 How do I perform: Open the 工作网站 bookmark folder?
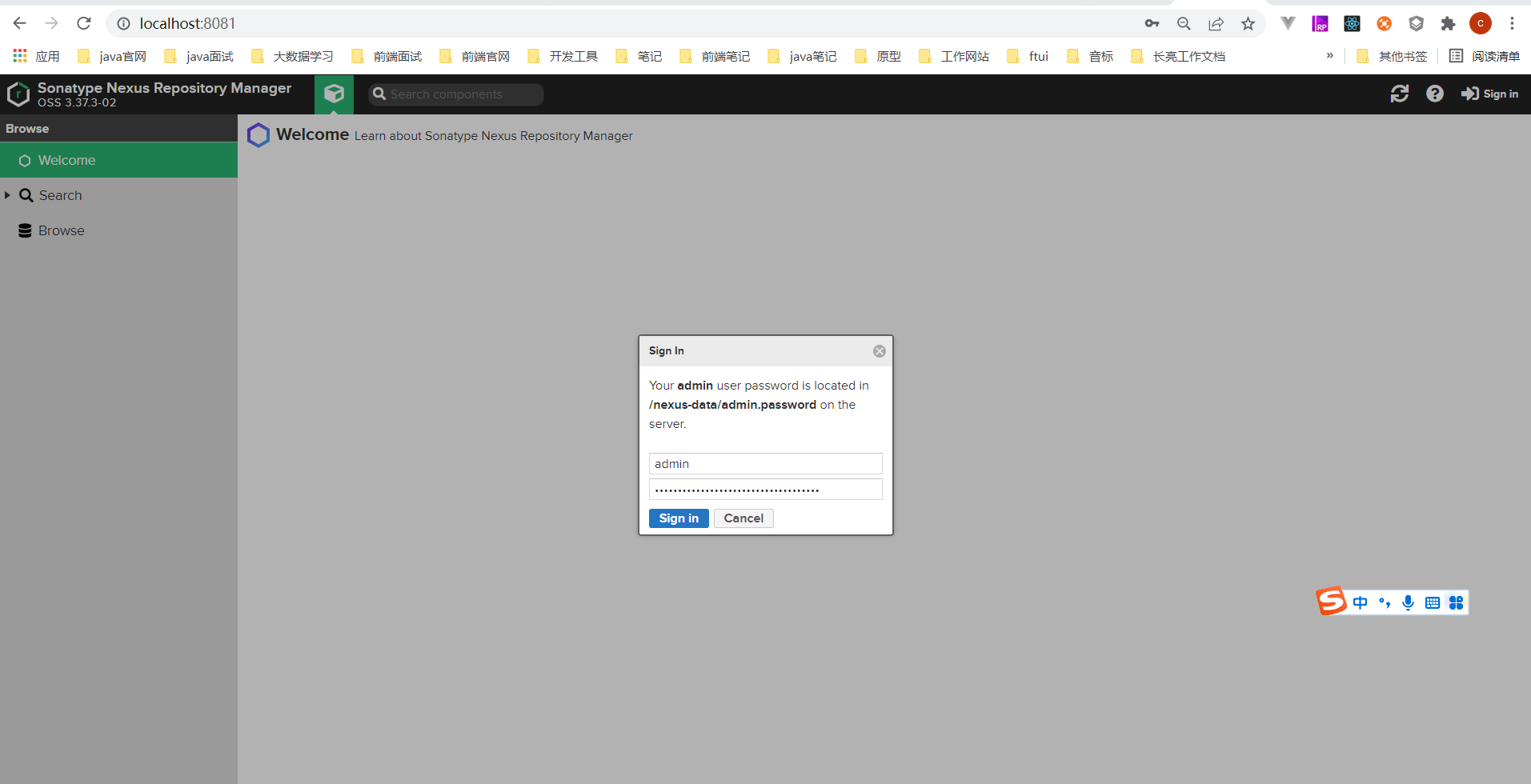coord(954,56)
